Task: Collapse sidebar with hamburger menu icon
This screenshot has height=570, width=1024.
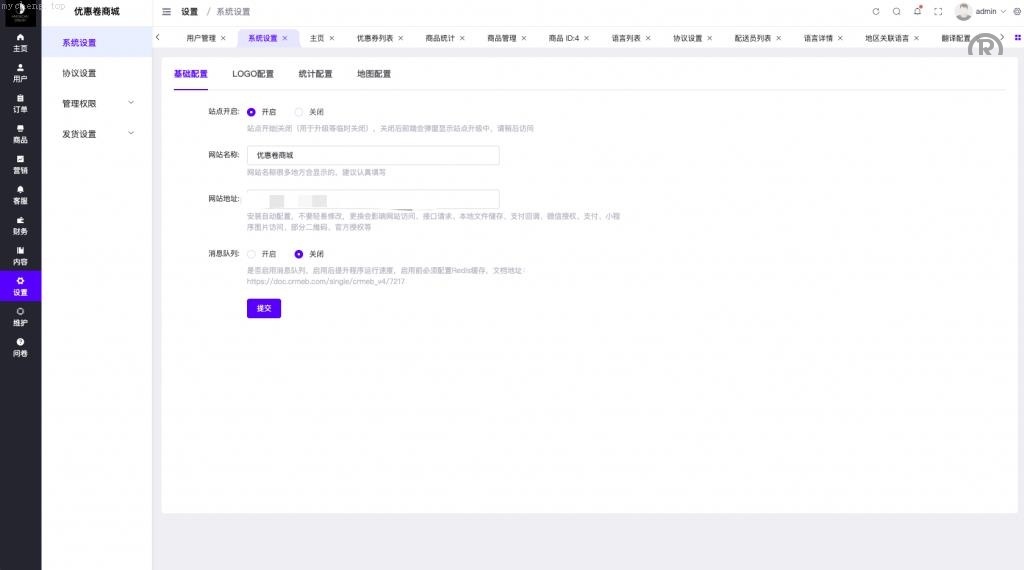Action: (167, 12)
